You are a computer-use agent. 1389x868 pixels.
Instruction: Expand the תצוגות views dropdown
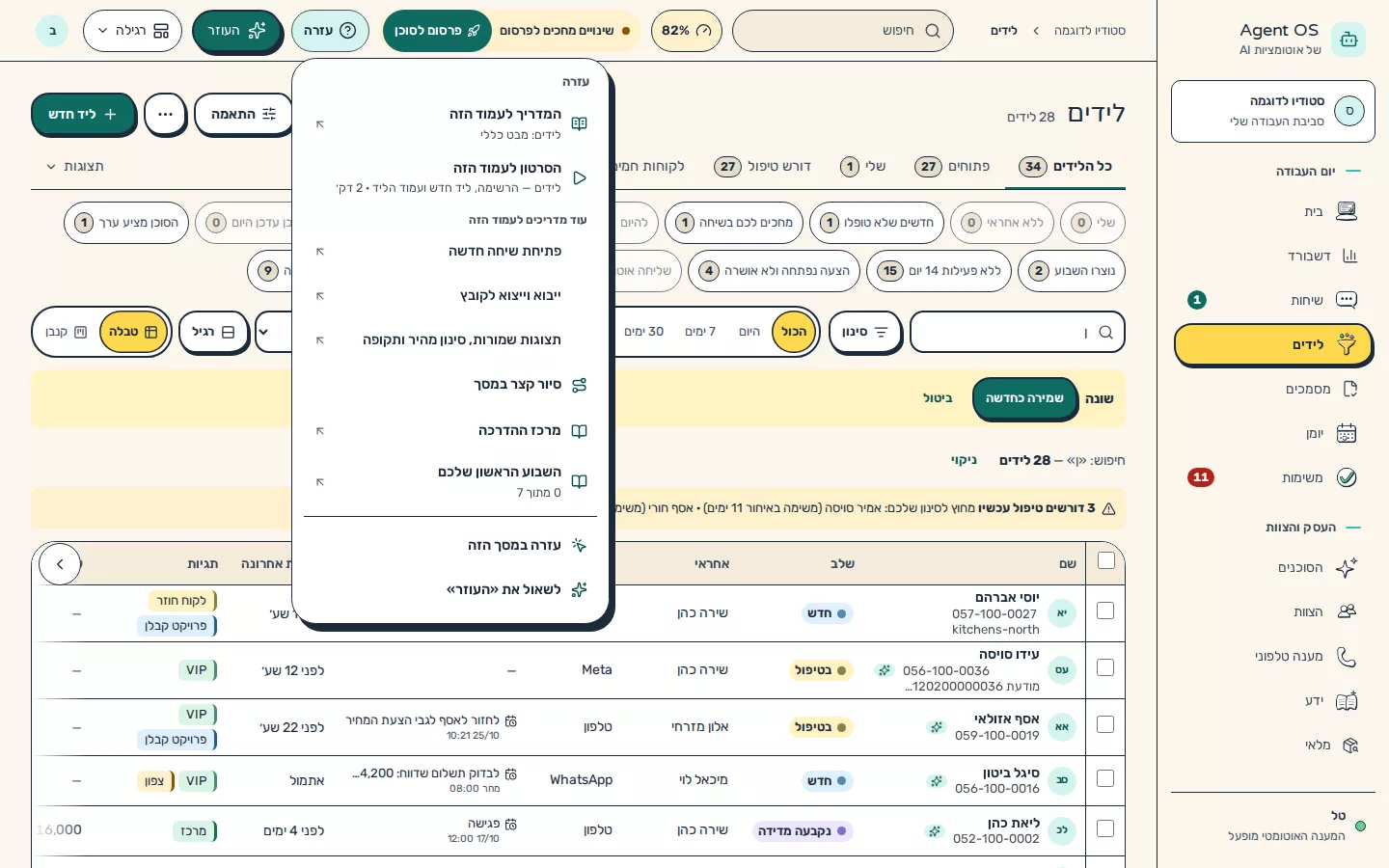pyautogui.click(x=75, y=167)
